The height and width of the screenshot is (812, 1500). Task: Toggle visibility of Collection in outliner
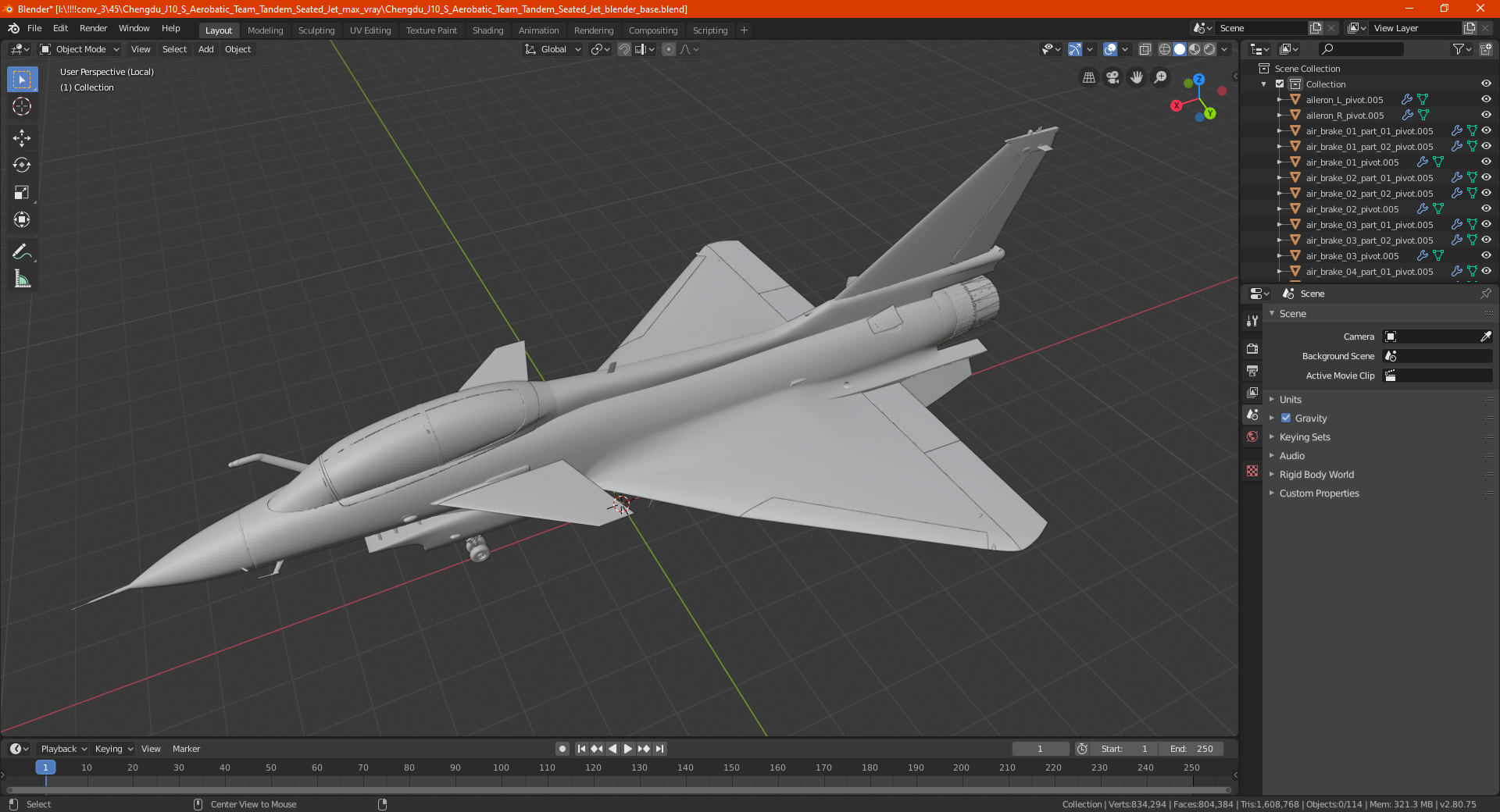(x=1486, y=84)
